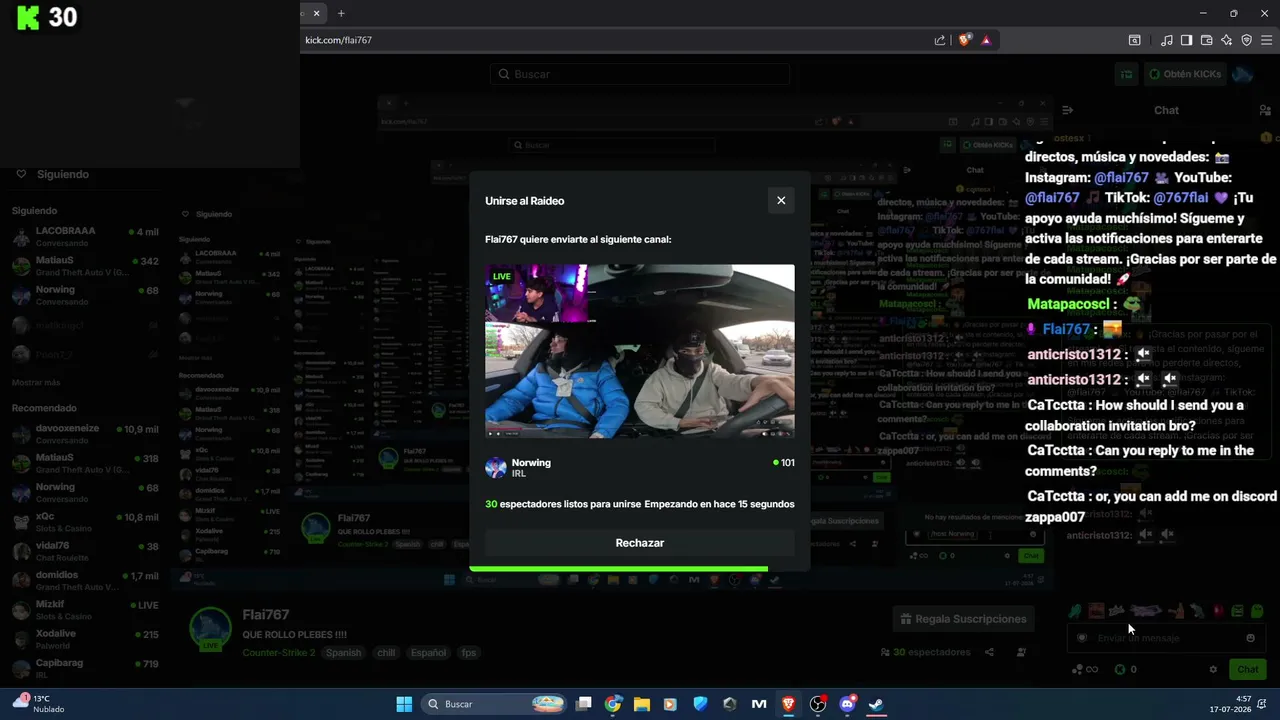Click the Windows taskbar Buscar search box

pyautogui.click(x=495, y=704)
